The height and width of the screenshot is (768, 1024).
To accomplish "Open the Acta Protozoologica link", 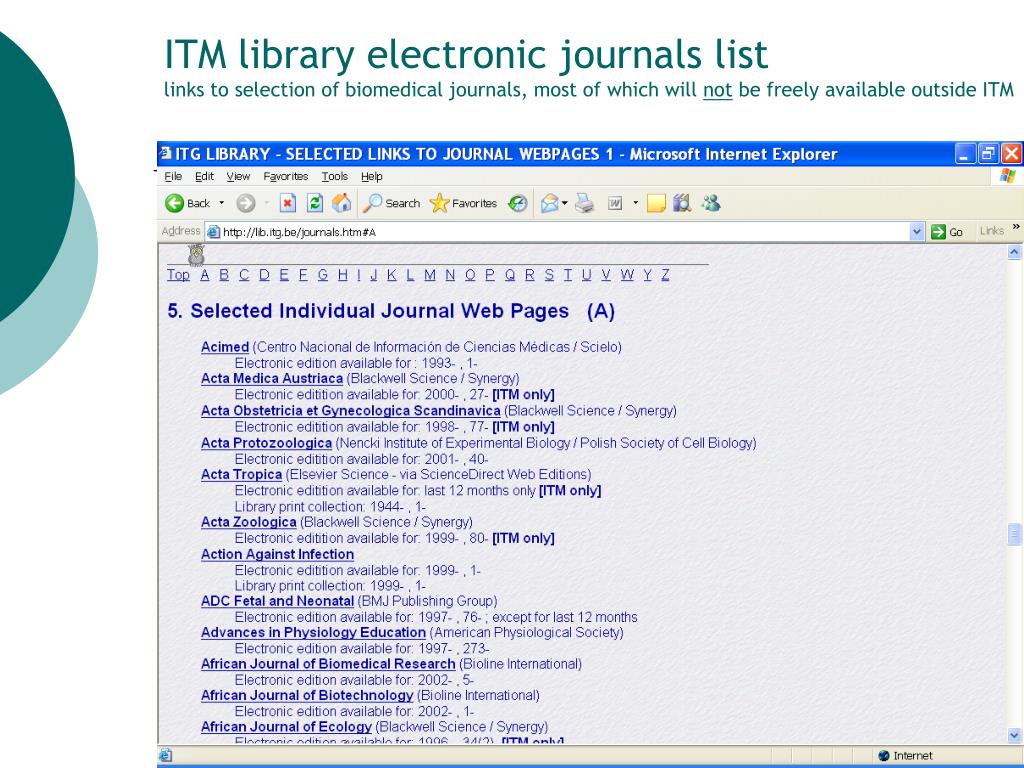I will [x=266, y=443].
